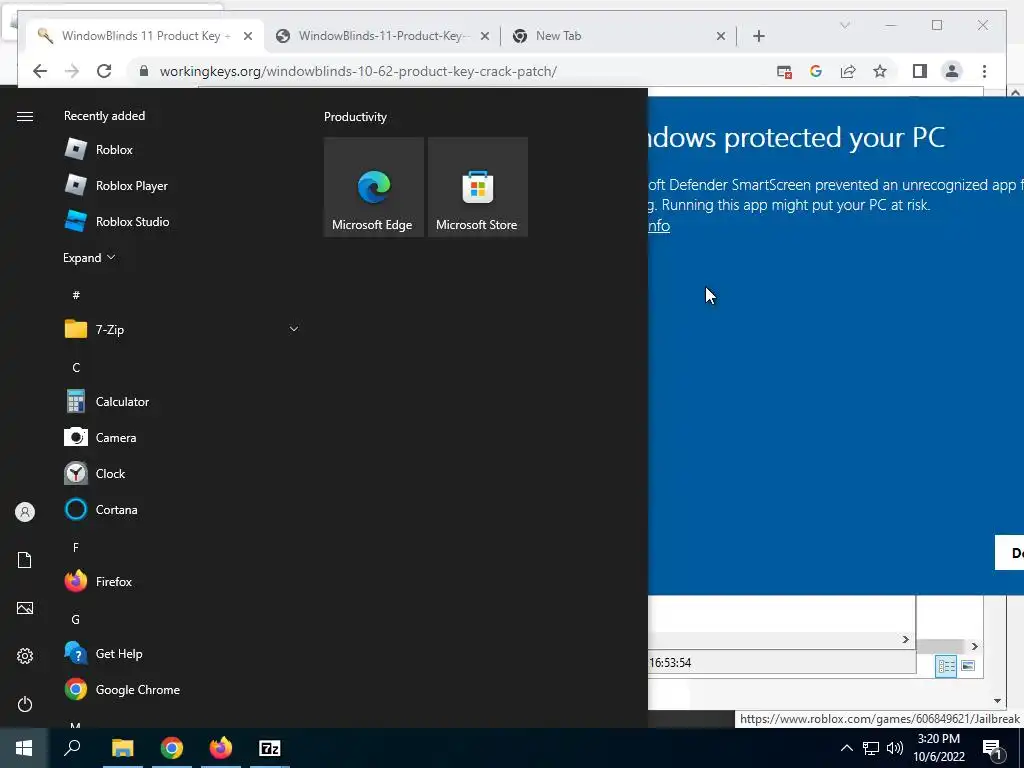Image resolution: width=1024 pixels, height=768 pixels.
Task: Switch to Chrome on the taskbar
Action: [x=172, y=748]
